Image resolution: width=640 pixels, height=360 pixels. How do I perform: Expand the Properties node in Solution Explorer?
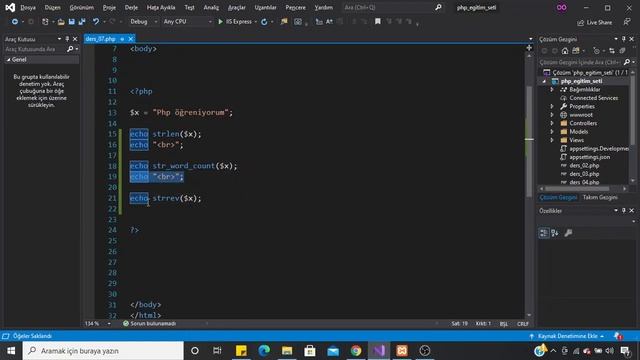[x=552, y=106]
